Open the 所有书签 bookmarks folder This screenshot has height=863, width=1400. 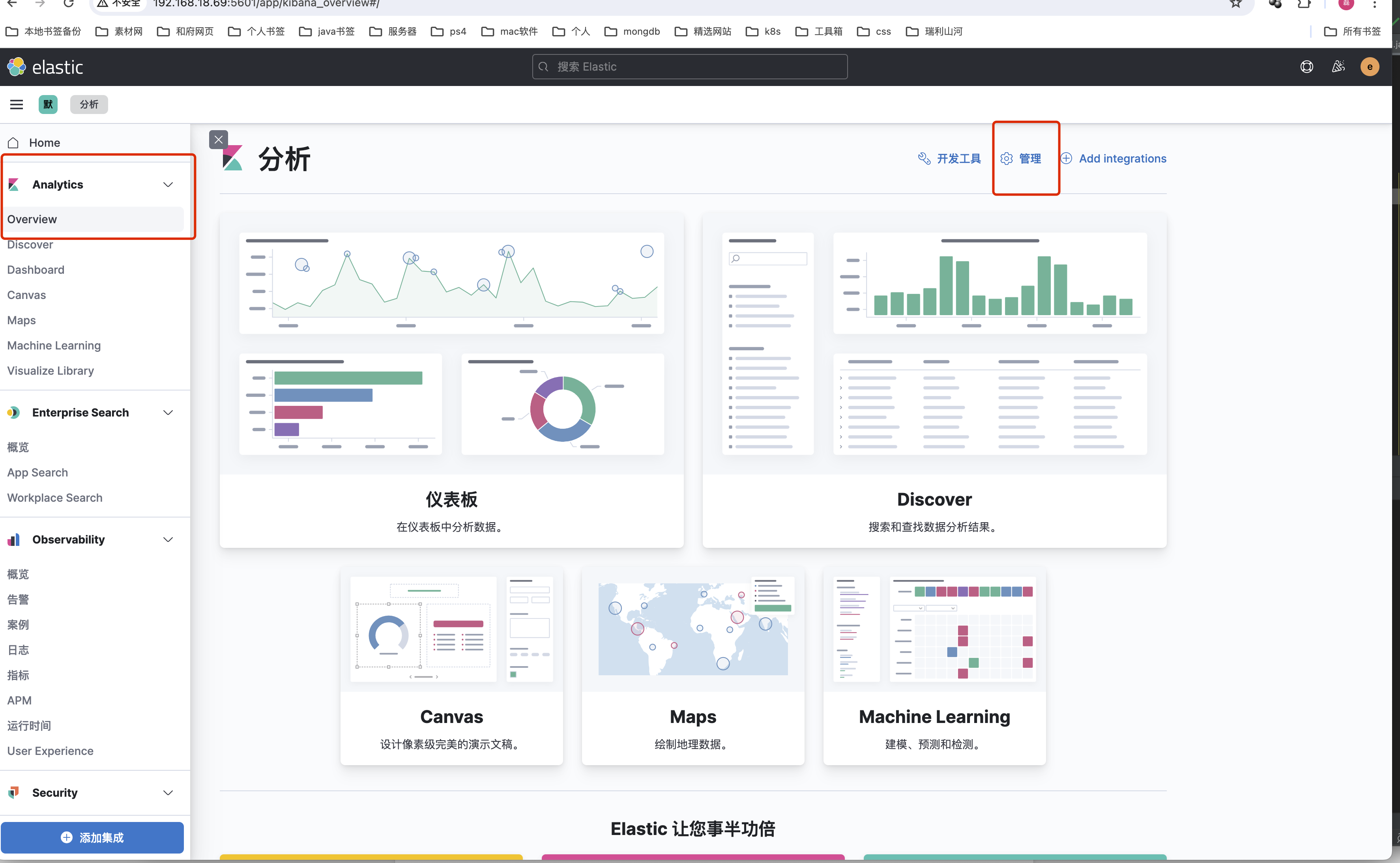1352,32
